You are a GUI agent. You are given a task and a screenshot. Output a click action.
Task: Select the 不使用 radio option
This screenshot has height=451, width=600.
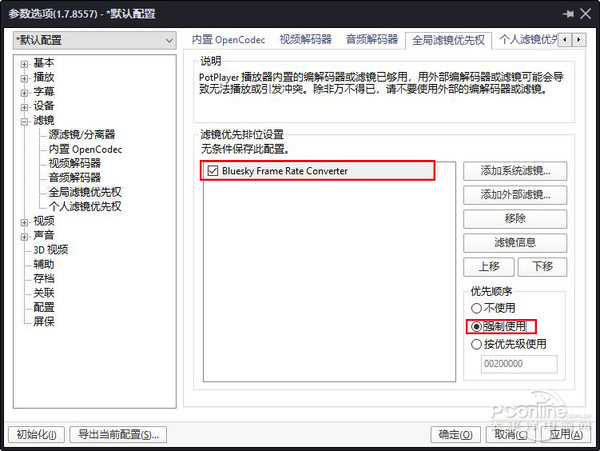click(x=476, y=308)
